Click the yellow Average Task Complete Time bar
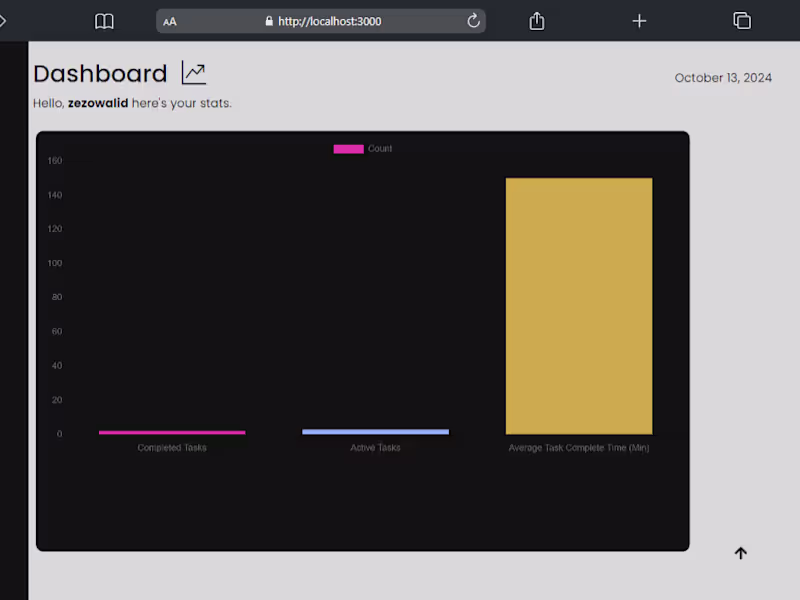 click(x=579, y=306)
